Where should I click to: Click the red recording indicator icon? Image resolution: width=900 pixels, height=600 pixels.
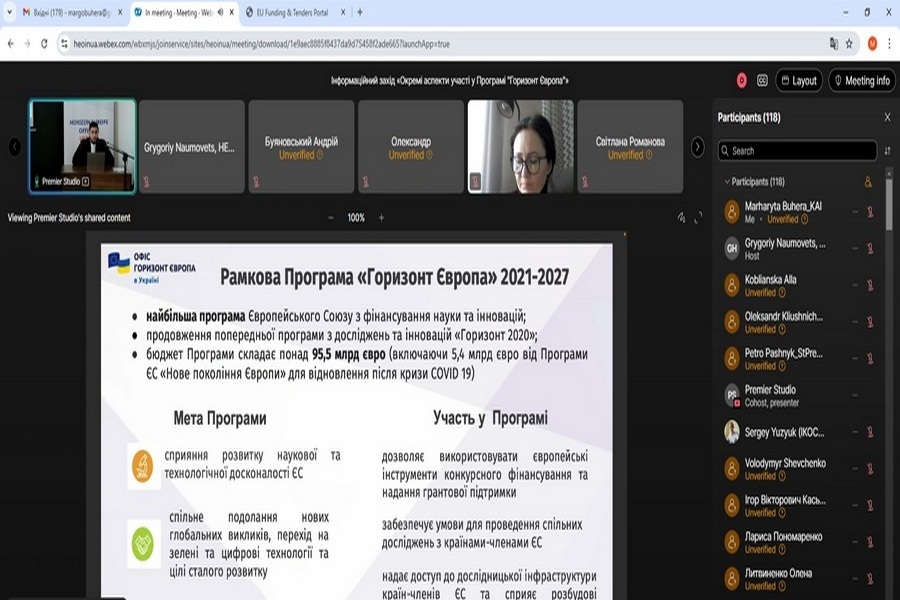(x=742, y=80)
